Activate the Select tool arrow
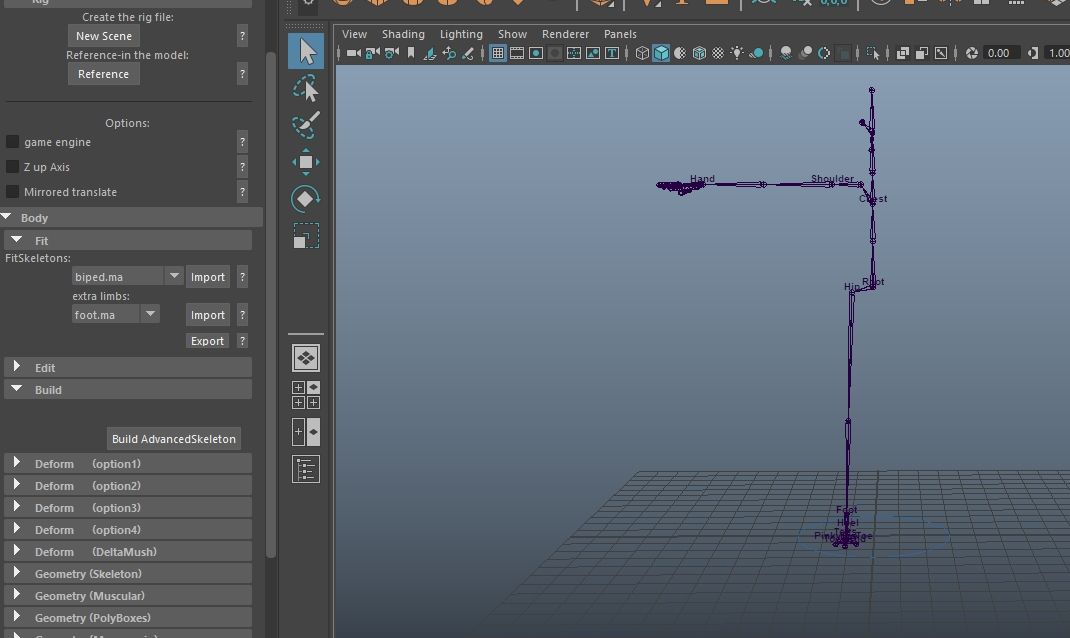 click(306, 51)
